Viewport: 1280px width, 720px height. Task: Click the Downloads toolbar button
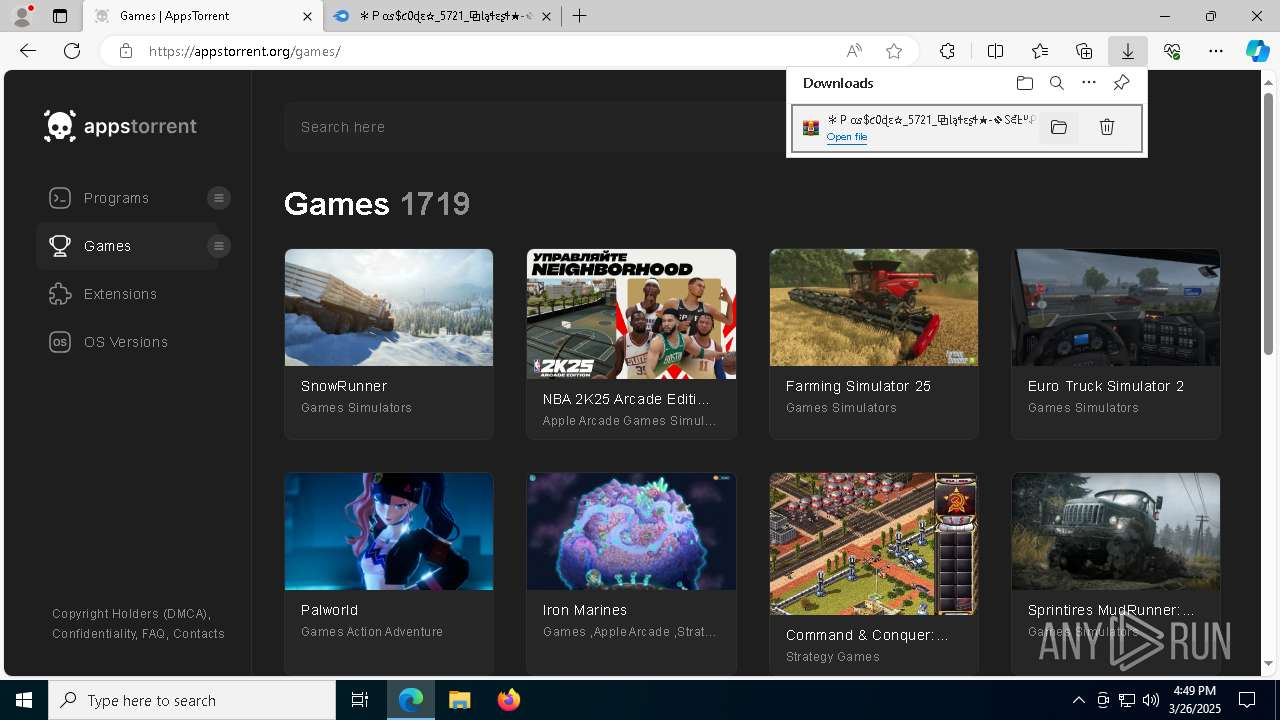coord(1128,51)
